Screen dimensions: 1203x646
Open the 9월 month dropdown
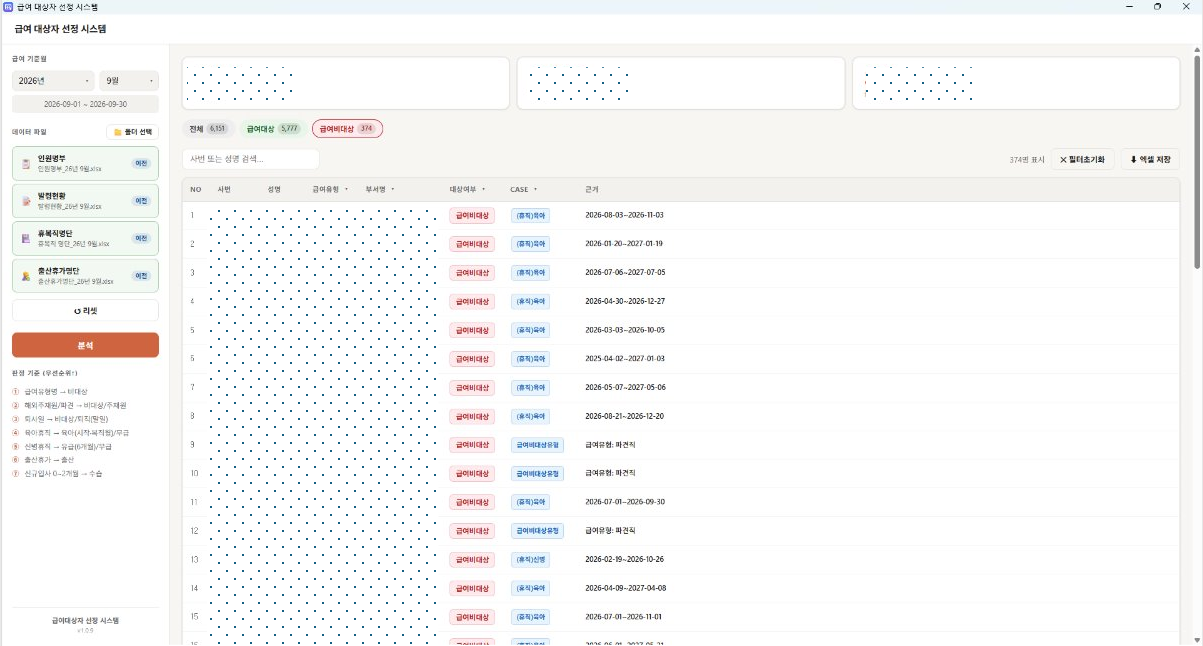click(x=129, y=80)
